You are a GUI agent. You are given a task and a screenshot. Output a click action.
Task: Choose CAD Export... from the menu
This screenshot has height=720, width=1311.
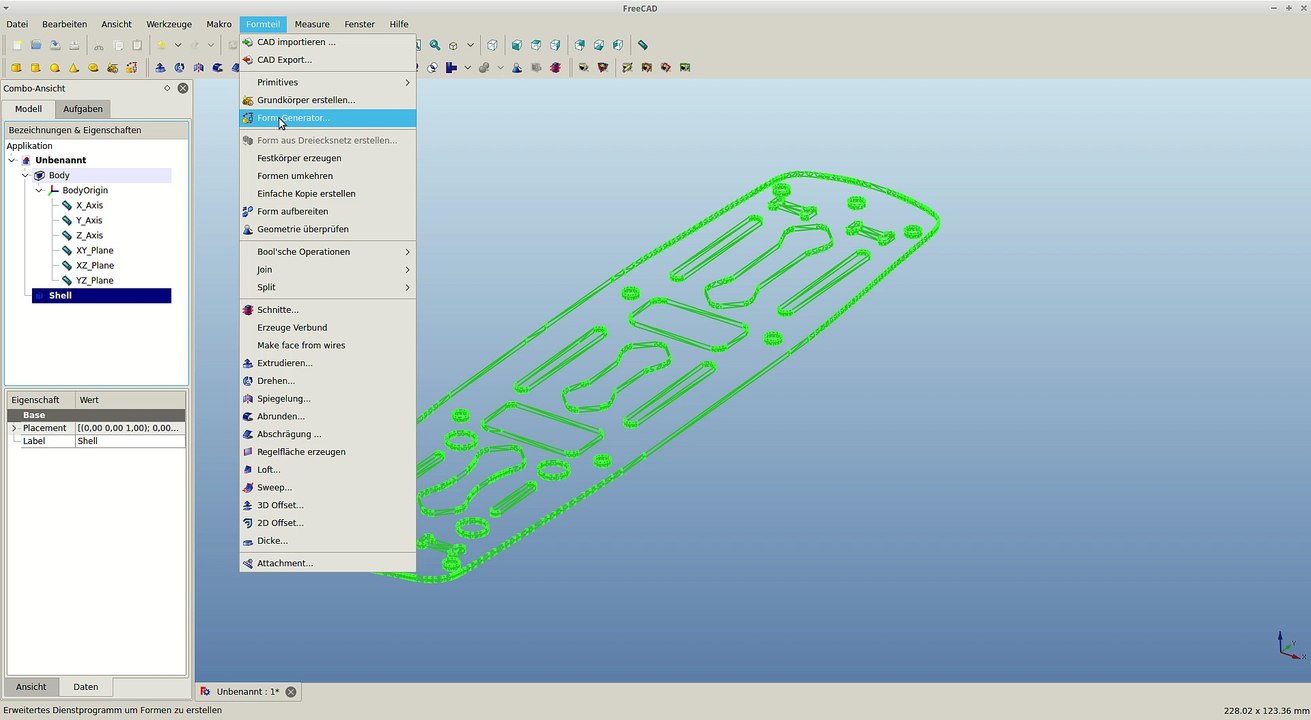[x=327, y=60]
